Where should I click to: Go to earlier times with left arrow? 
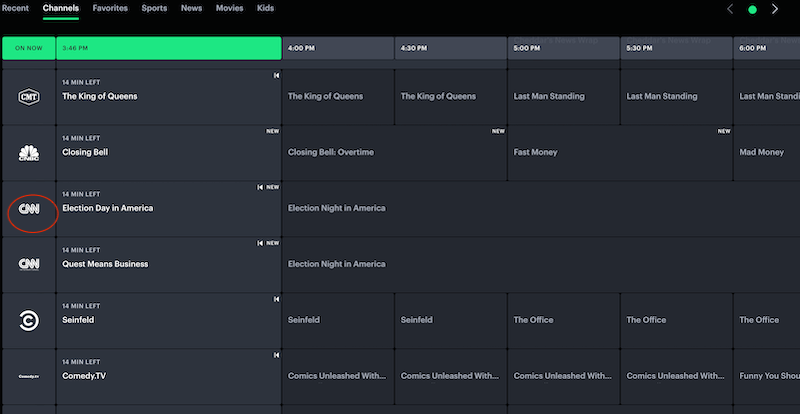pyautogui.click(x=730, y=9)
